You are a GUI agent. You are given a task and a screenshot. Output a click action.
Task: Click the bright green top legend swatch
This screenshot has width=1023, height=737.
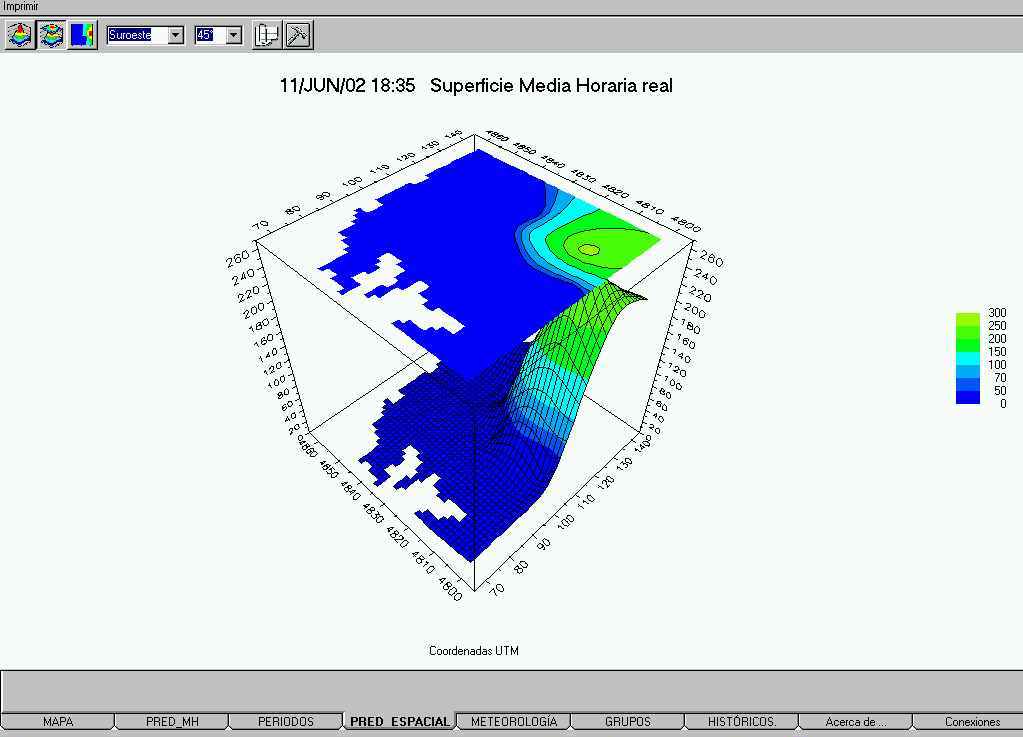(968, 319)
